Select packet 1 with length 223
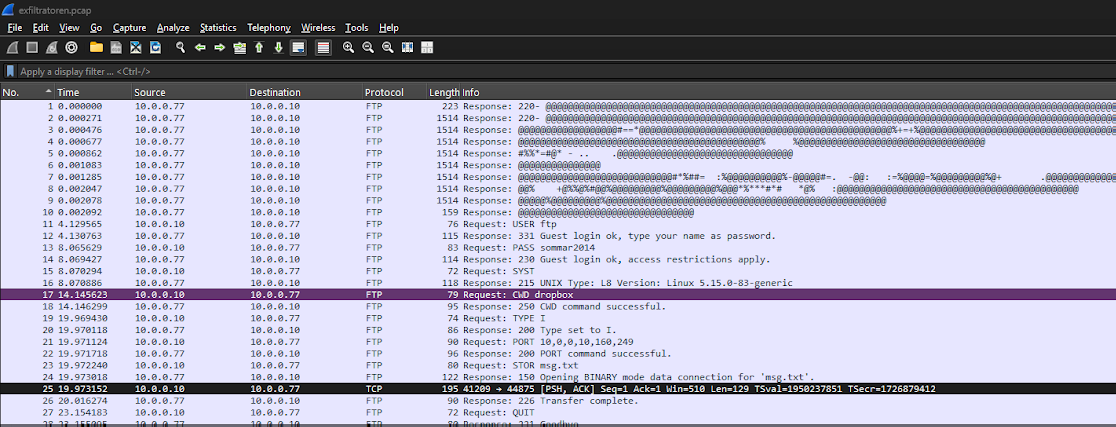The width and height of the screenshot is (1116, 427). (558, 107)
